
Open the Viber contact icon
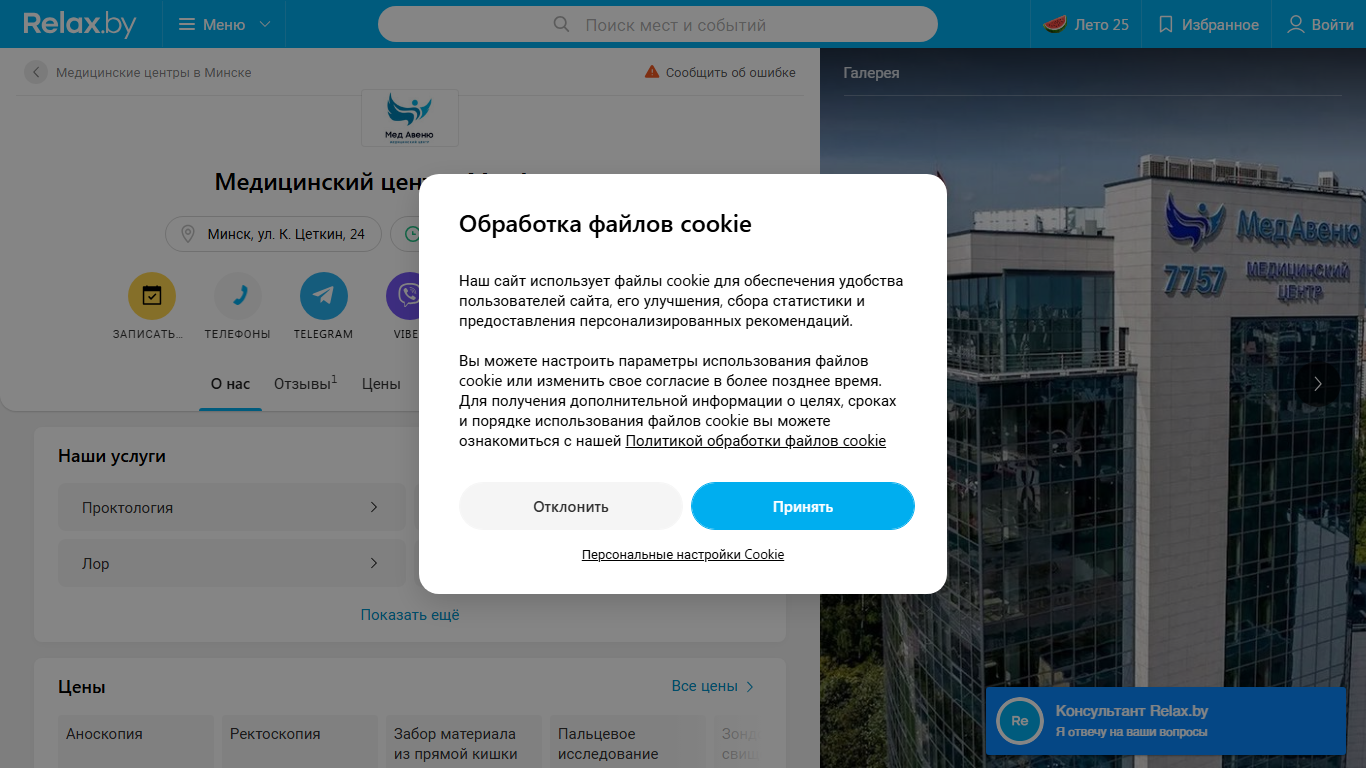coord(403,296)
